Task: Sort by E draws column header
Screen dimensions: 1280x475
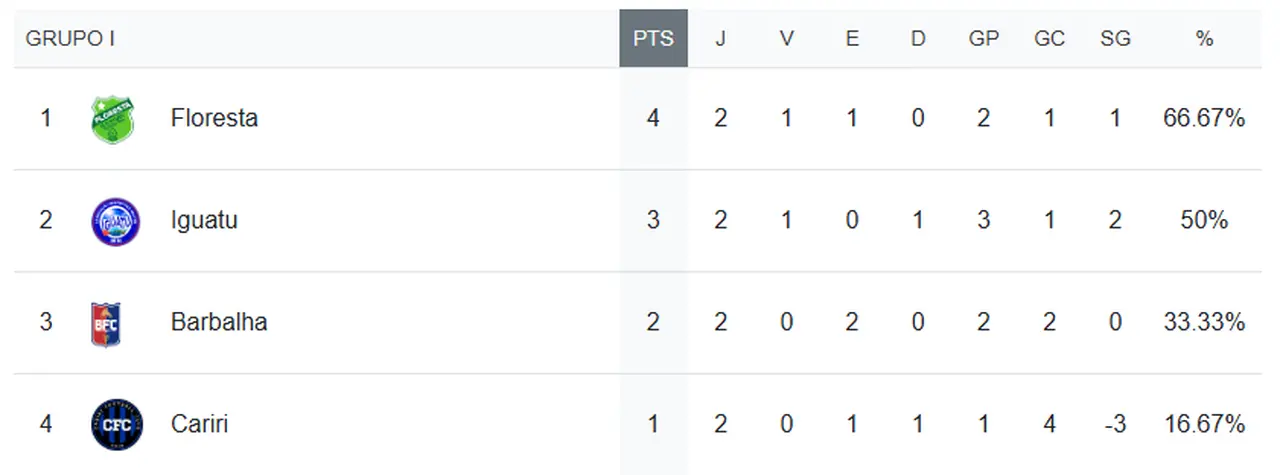Action: click(x=852, y=39)
